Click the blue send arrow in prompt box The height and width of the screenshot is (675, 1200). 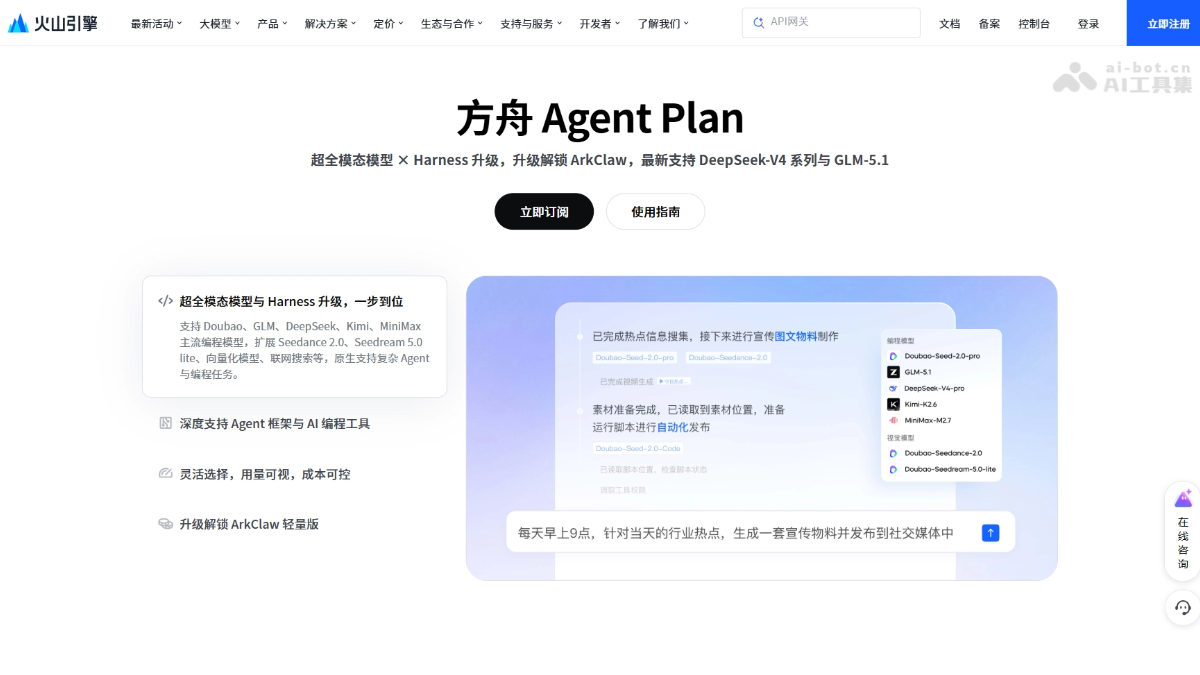[990, 533]
